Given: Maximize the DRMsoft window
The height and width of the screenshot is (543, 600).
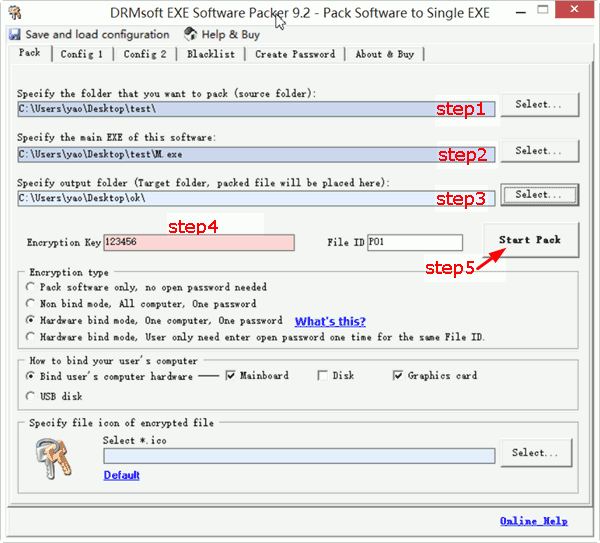Looking at the screenshot, I should [x=543, y=10].
